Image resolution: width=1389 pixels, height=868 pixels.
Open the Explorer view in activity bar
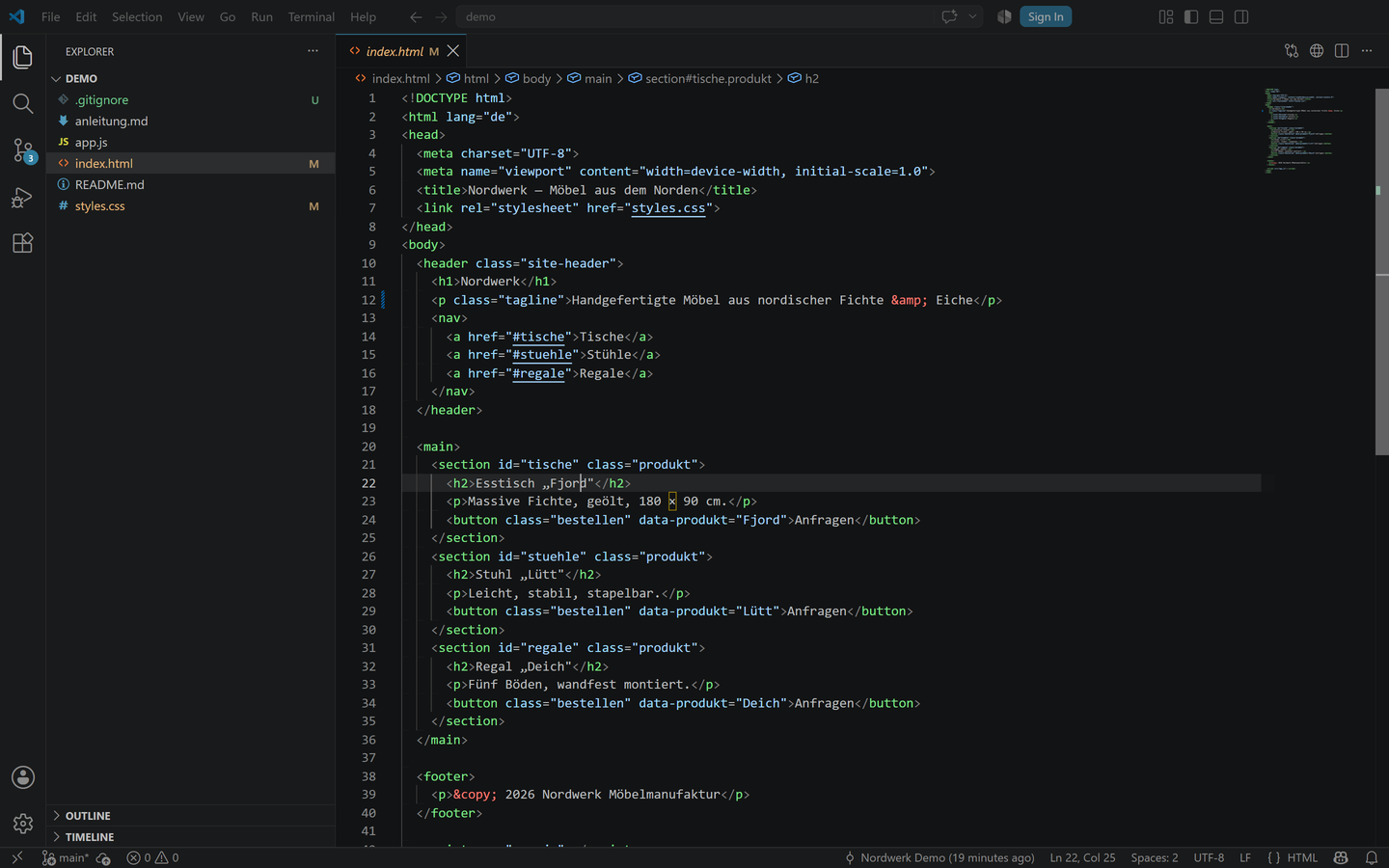pyautogui.click(x=23, y=57)
